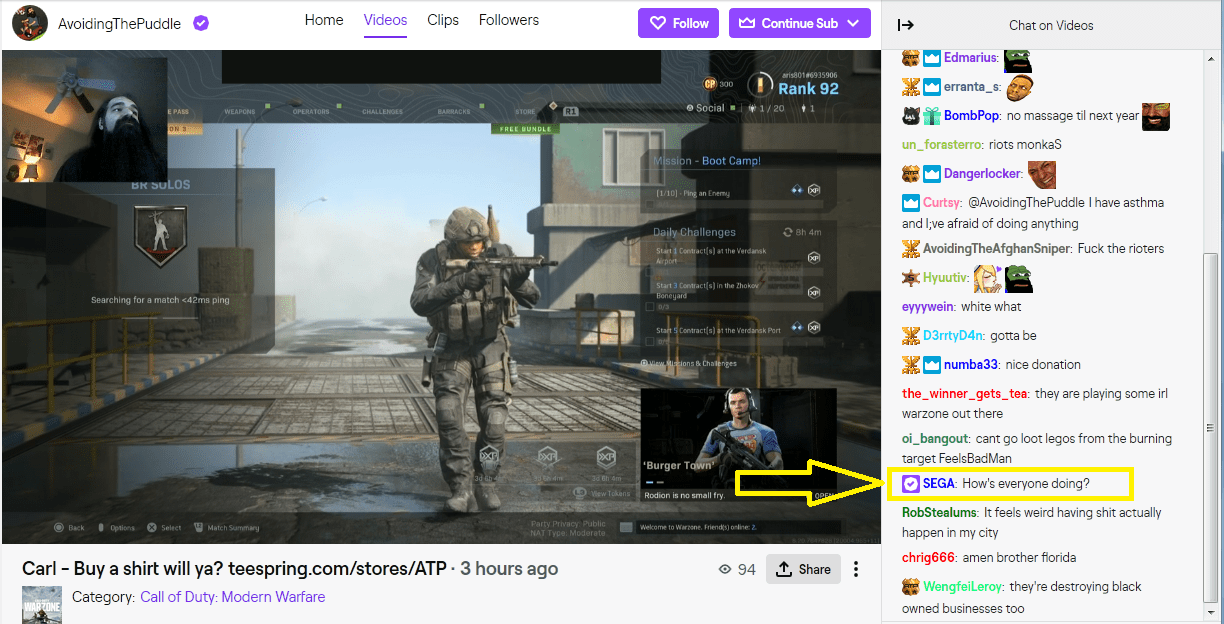Click the subscriber badge next to WengfeiLeroy

[911, 587]
